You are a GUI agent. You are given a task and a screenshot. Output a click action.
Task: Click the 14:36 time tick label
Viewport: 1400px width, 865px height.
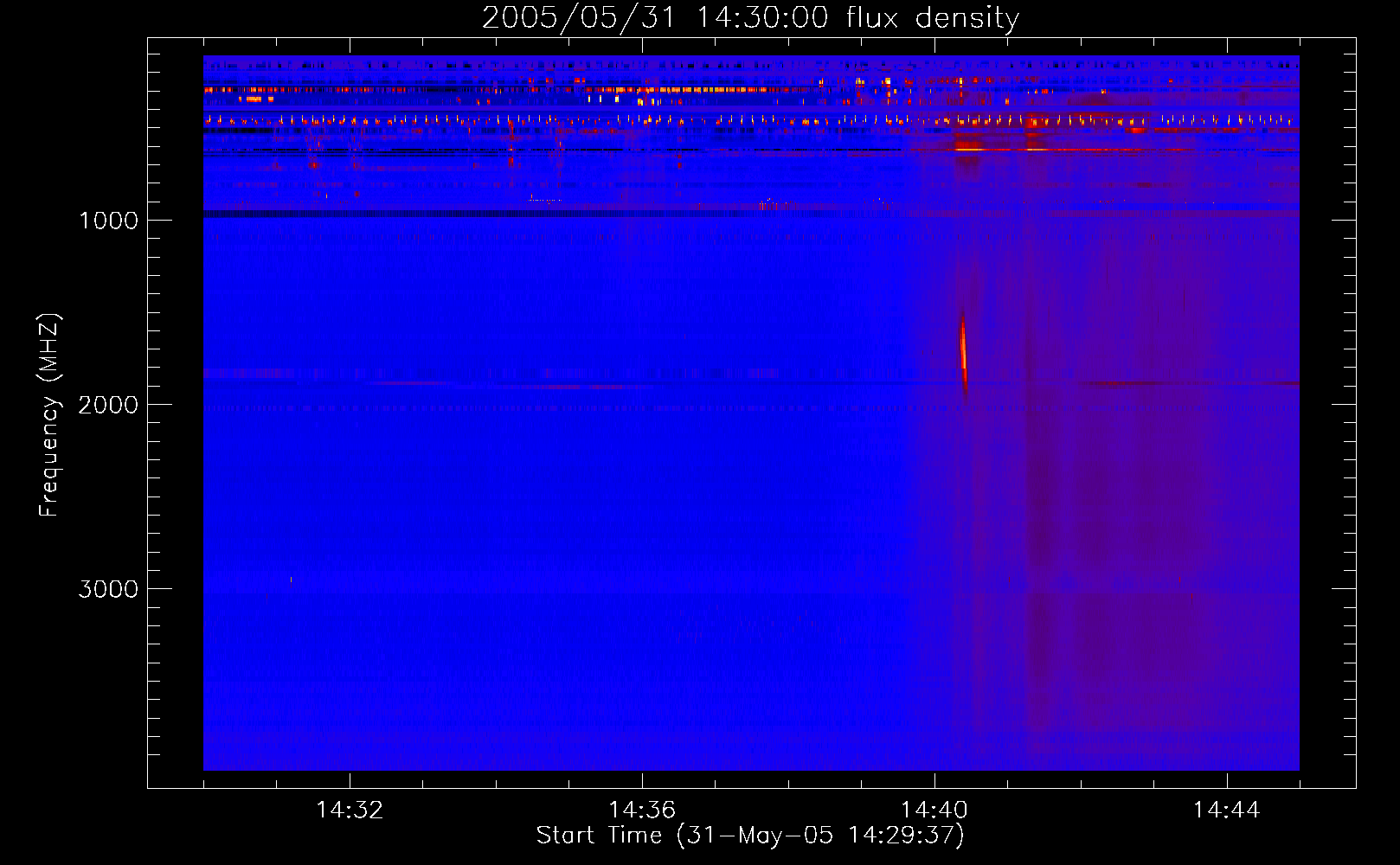click(x=642, y=810)
